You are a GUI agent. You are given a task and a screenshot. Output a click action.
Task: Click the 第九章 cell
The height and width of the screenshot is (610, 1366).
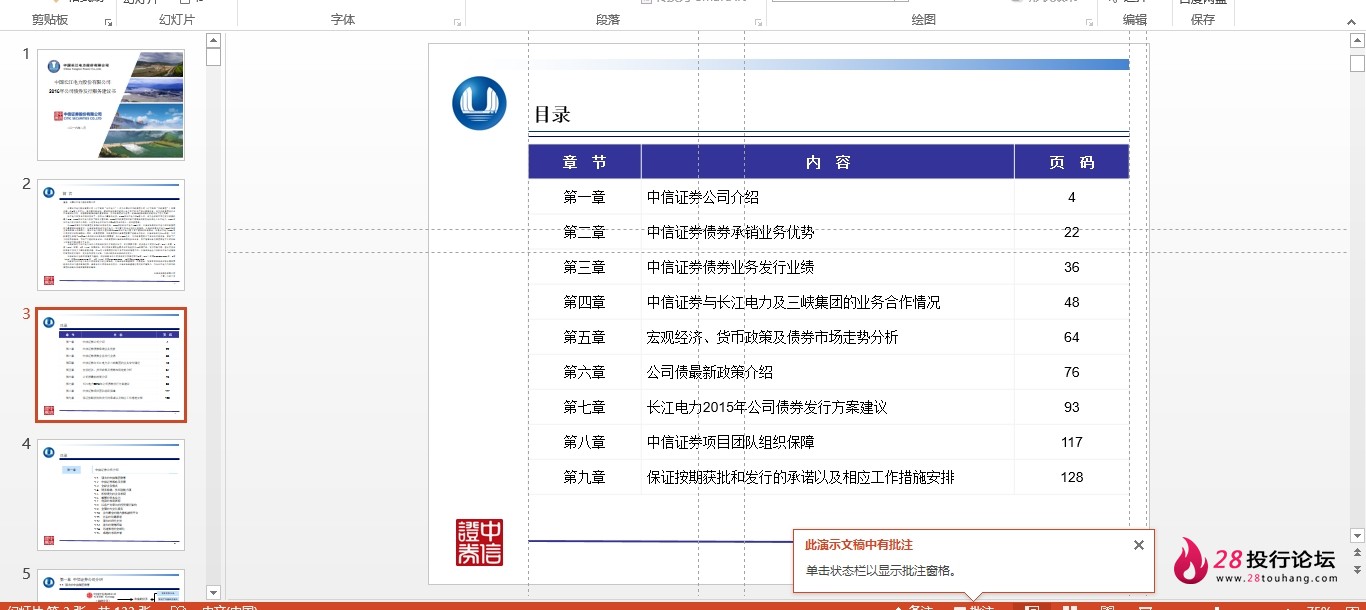(x=585, y=477)
